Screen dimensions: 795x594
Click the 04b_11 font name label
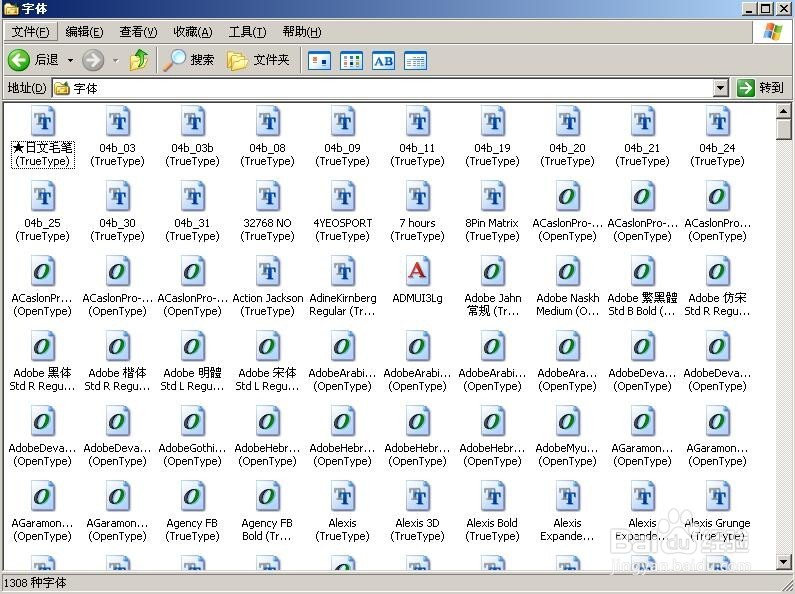point(418,155)
